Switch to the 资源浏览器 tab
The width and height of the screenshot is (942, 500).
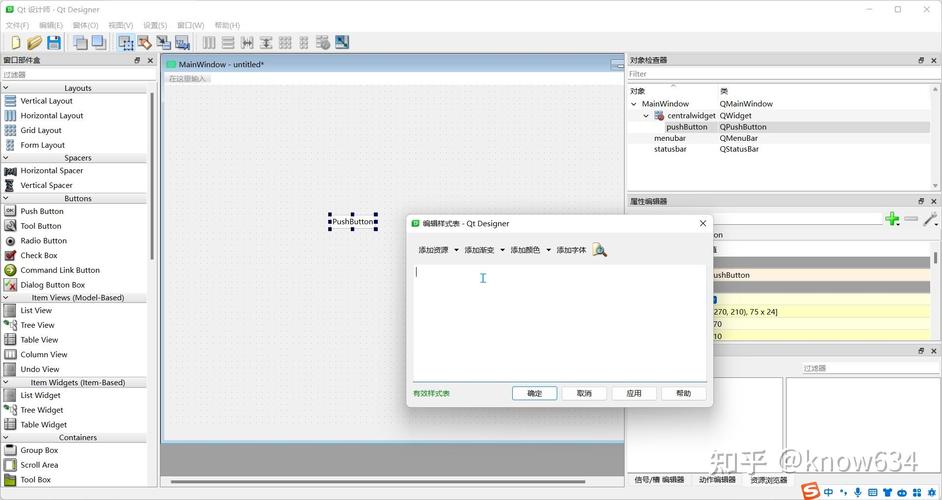(769, 480)
